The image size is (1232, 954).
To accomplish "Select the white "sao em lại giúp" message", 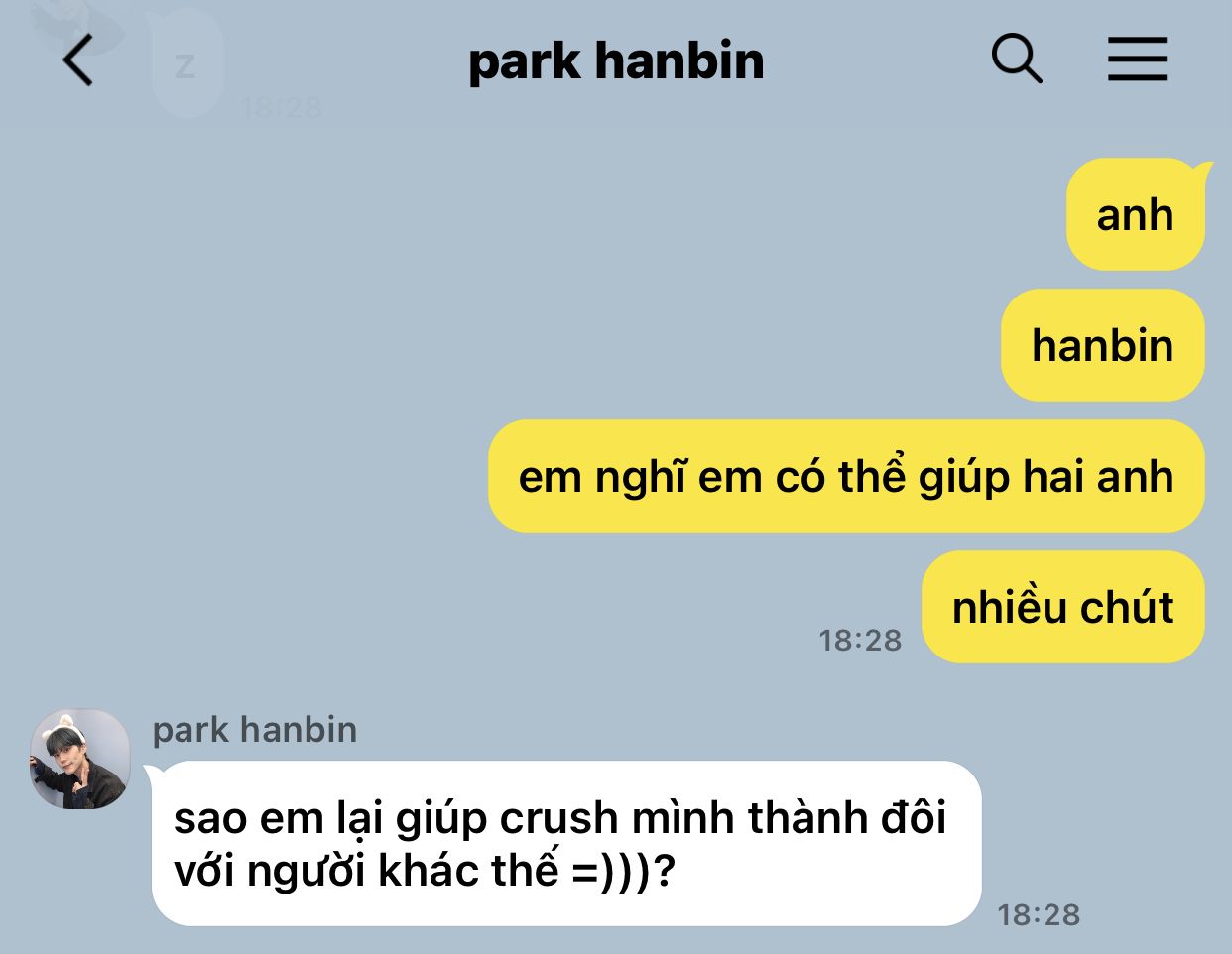I will tap(565, 844).
